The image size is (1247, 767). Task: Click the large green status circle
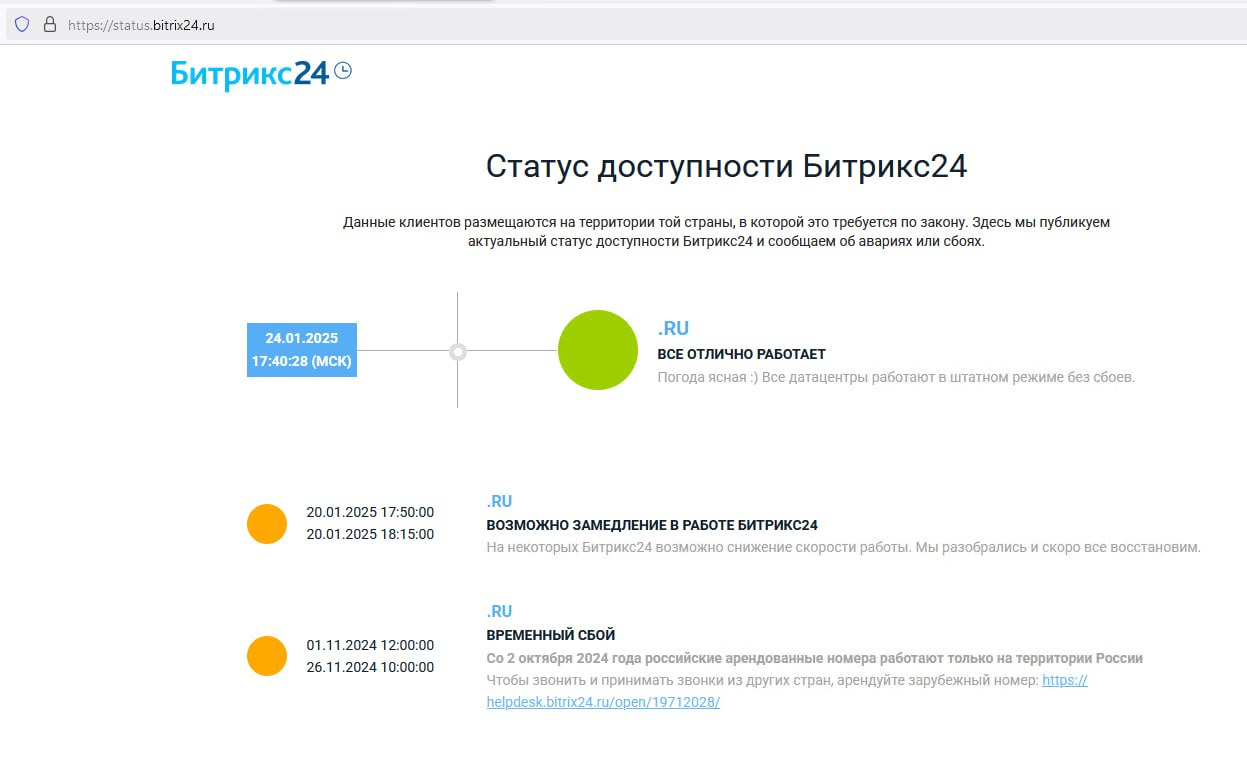(x=597, y=350)
